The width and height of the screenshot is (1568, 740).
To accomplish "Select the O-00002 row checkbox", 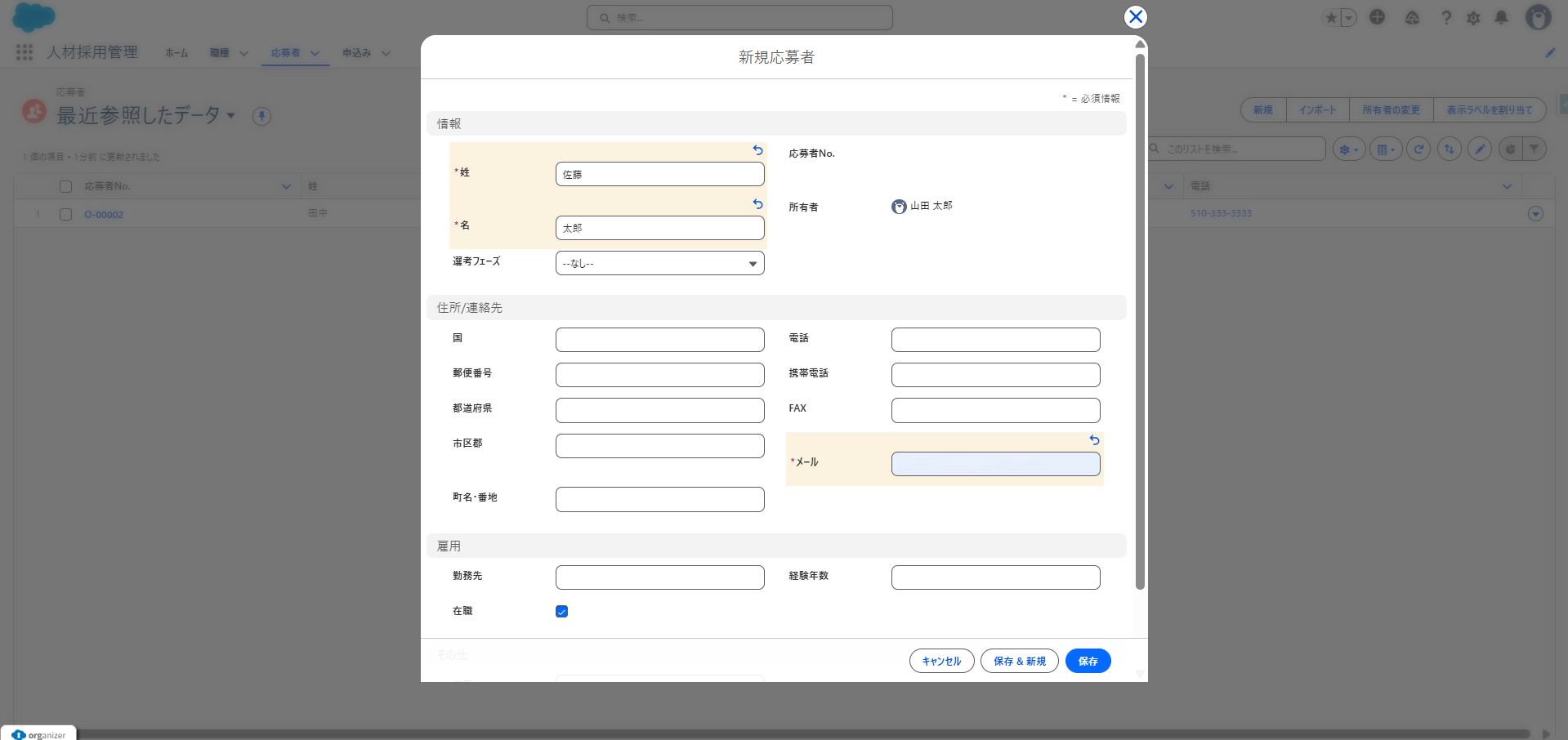I will [66, 214].
